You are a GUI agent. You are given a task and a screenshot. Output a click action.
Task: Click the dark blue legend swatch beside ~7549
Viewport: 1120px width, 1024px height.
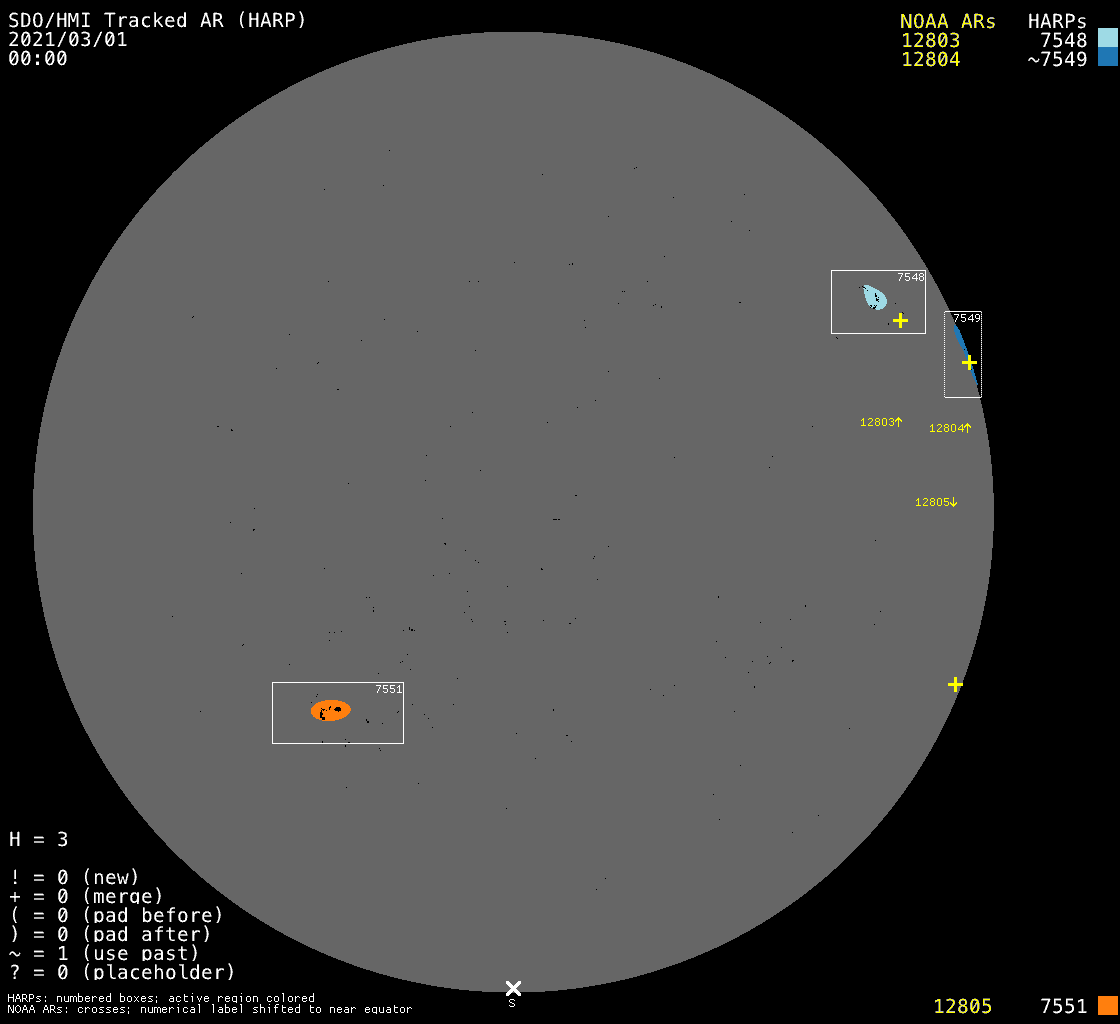tap(1107, 57)
